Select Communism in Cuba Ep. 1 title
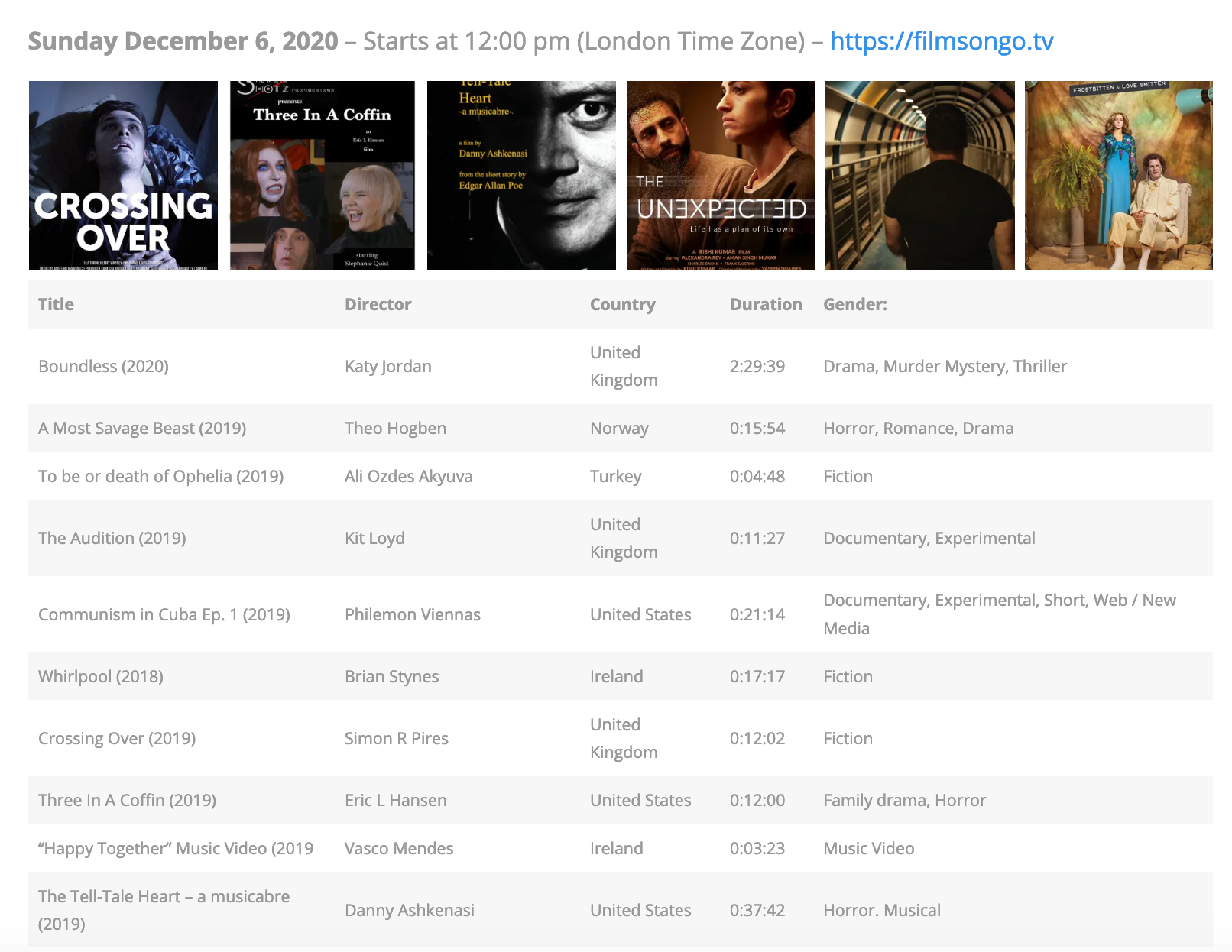The image size is (1232, 952). pyautogui.click(x=164, y=614)
